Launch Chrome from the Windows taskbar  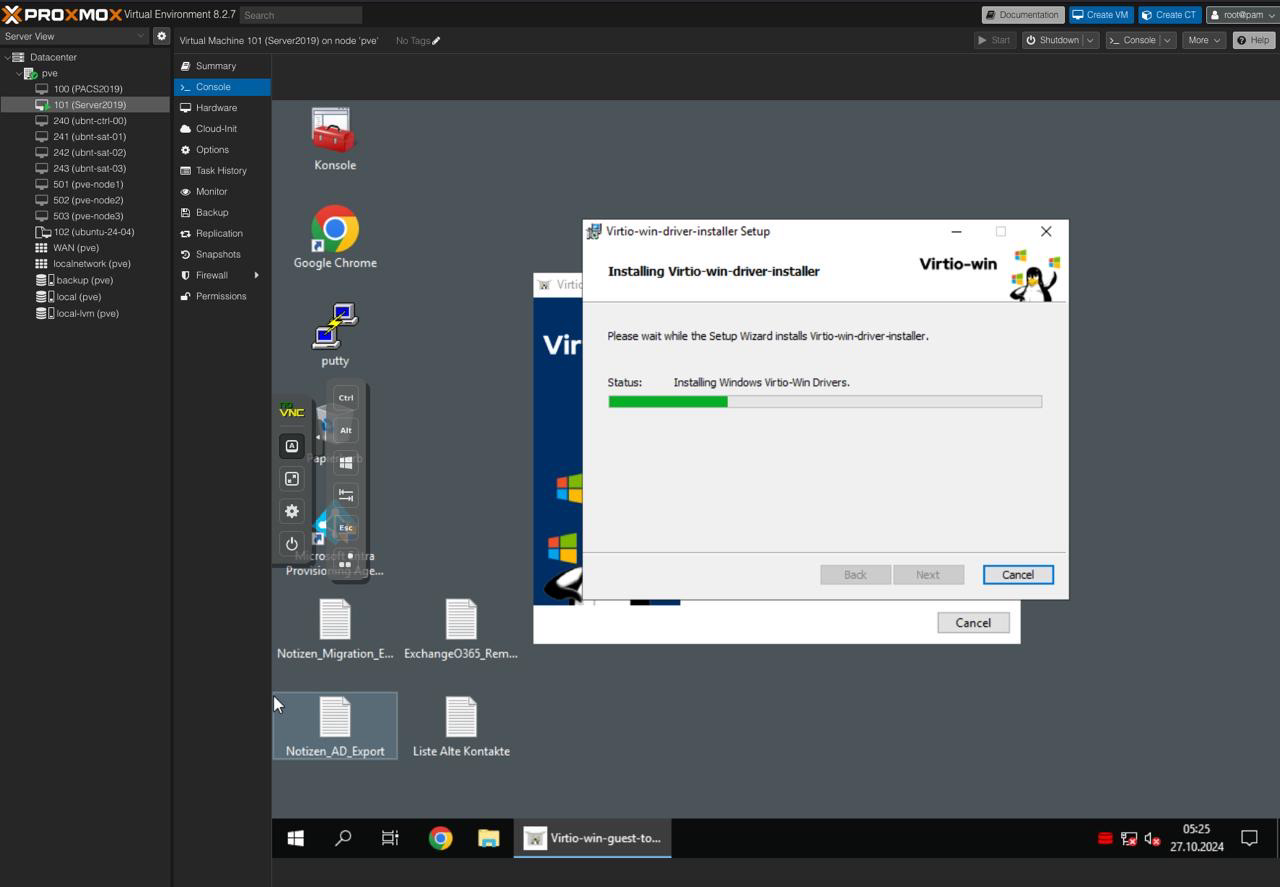coord(440,838)
